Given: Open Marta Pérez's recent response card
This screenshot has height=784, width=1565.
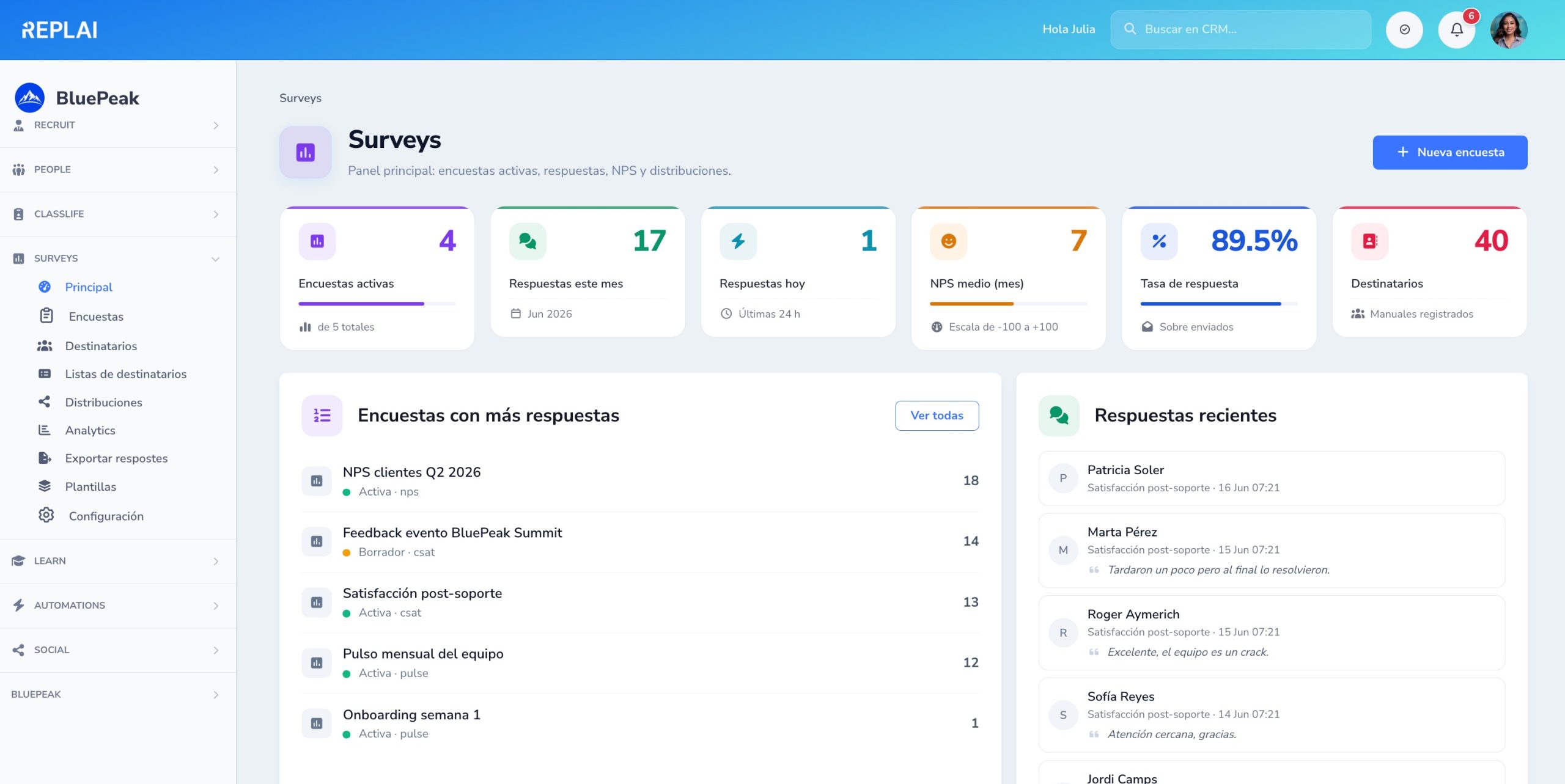Looking at the screenshot, I should (1272, 551).
